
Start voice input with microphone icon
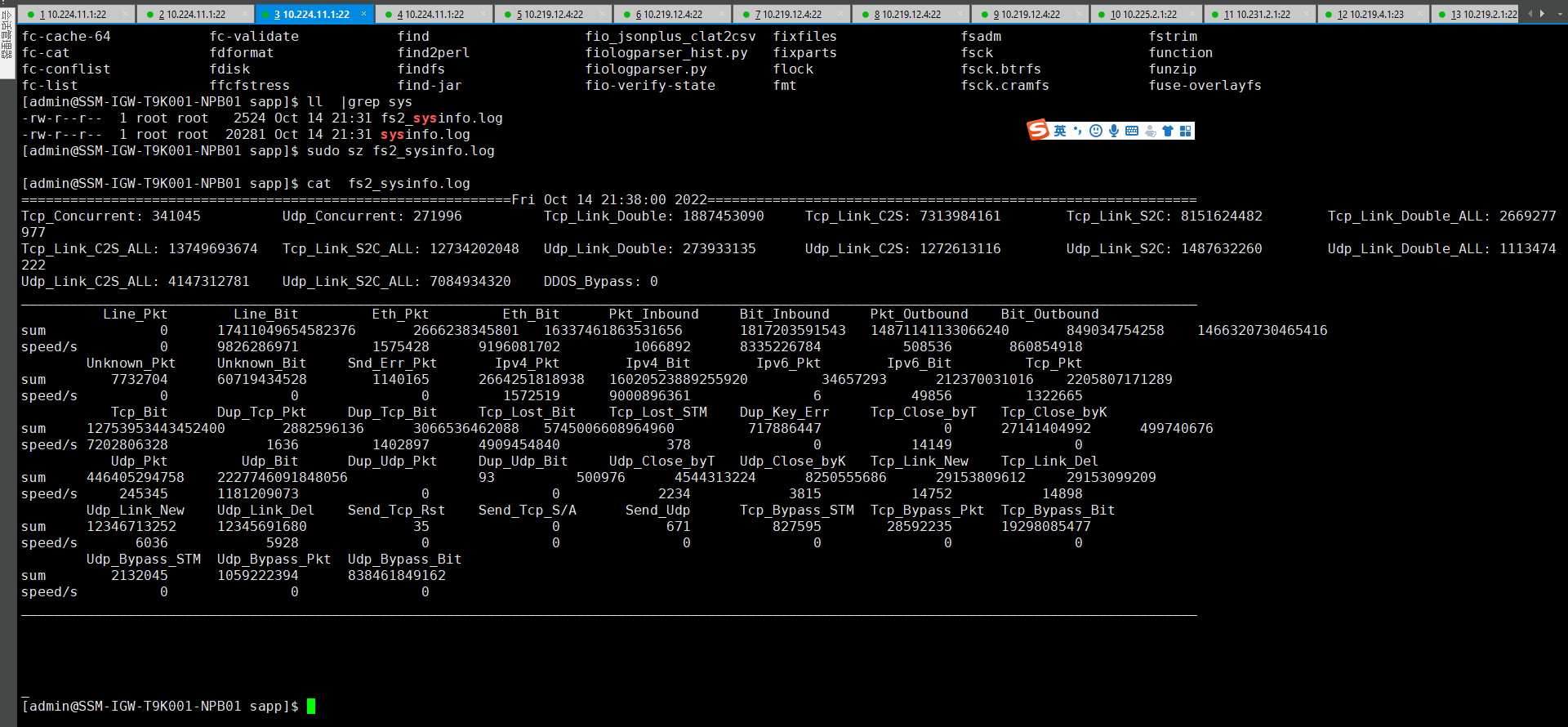tap(1114, 131)
